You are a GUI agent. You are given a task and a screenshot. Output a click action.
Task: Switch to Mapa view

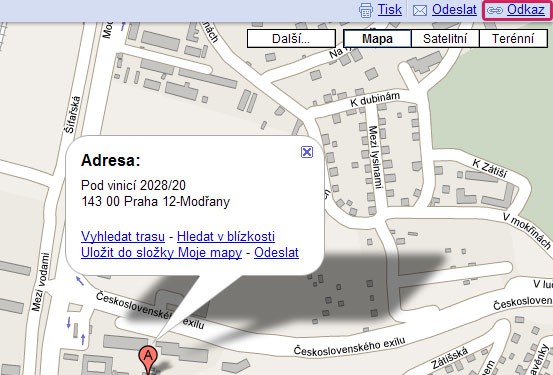377,38
